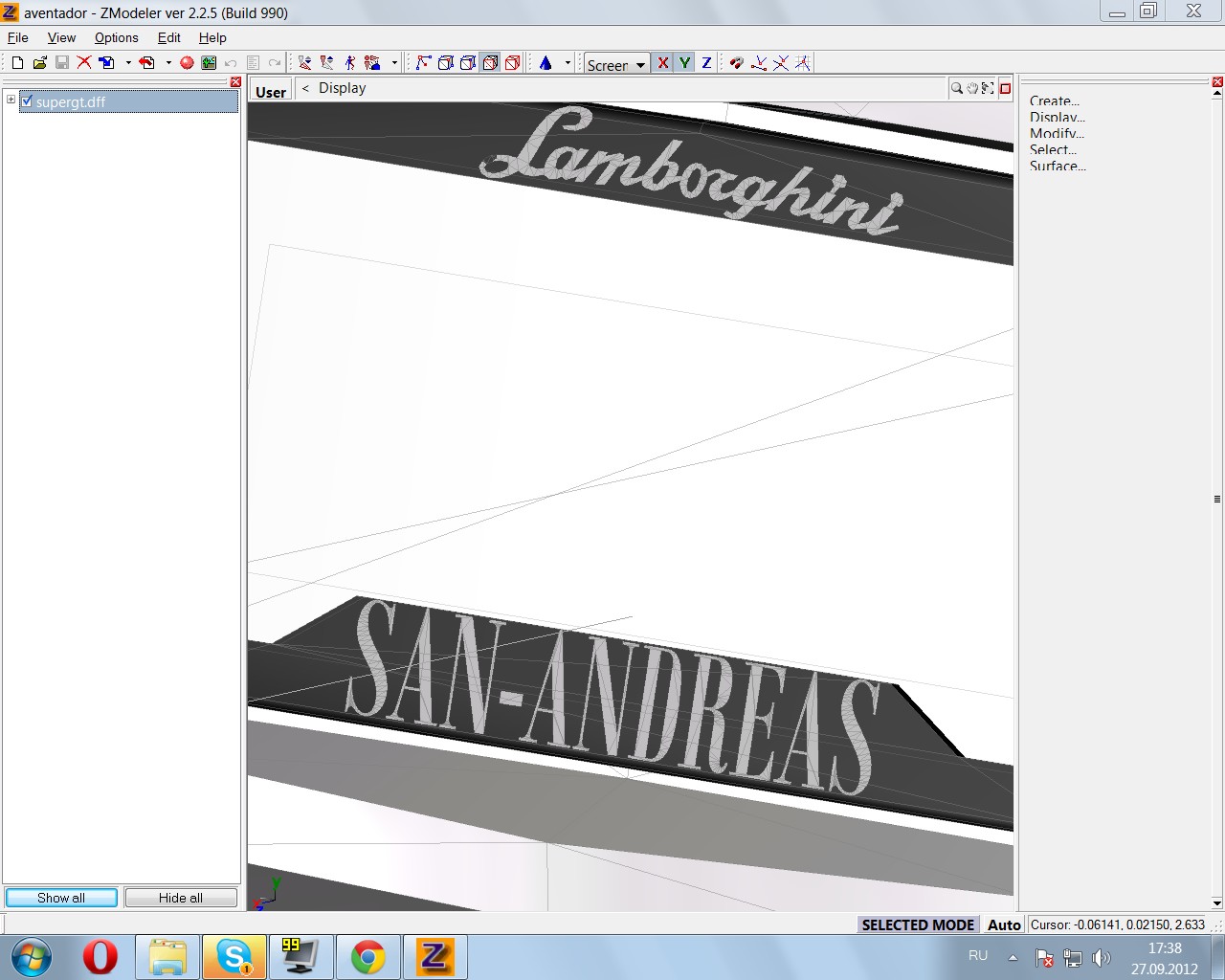This screenshot has height=980, width=1225.
Task: Toggle the Z axis constraint
Action: point(706,63)
